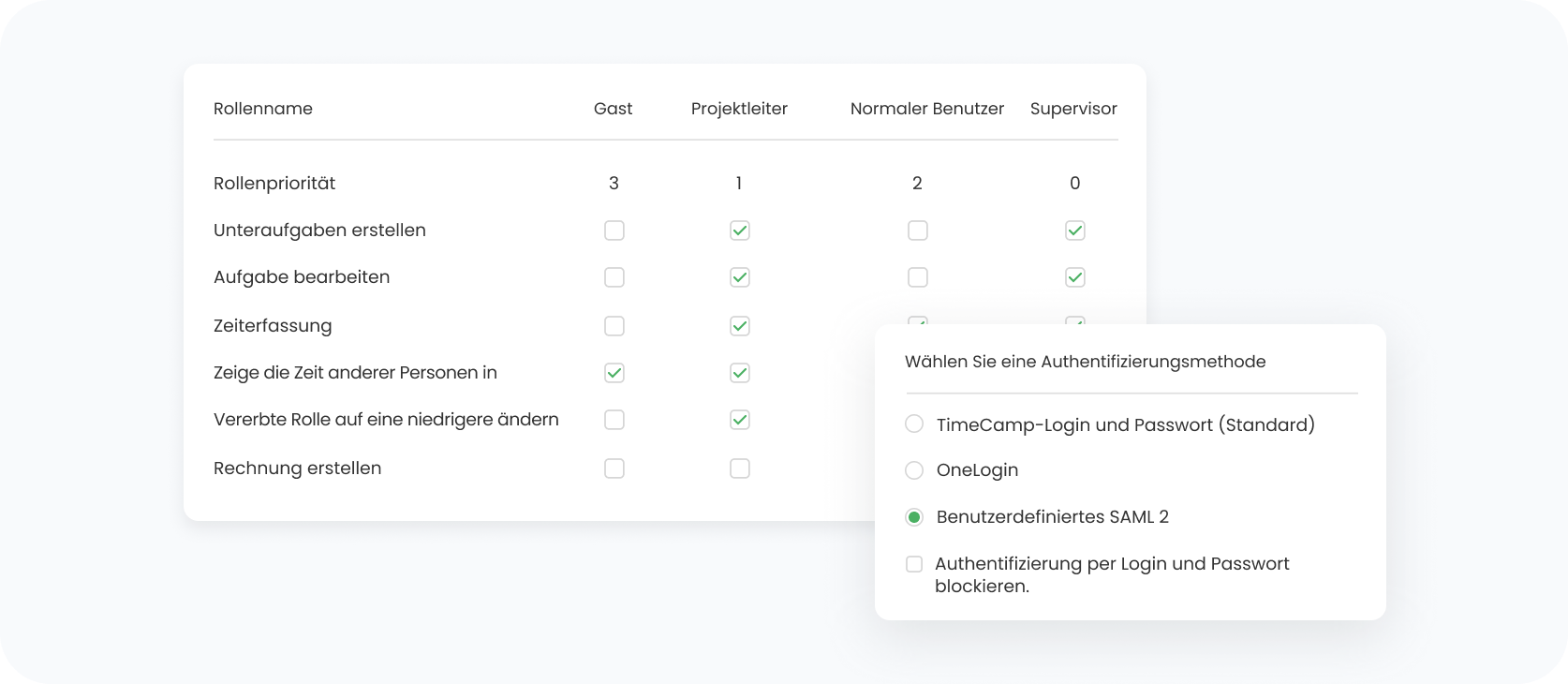Screen dimensions: 1568x684
Task: Check Authentifizierung per Login und Passwort blockieren
Action: (914, 564)
